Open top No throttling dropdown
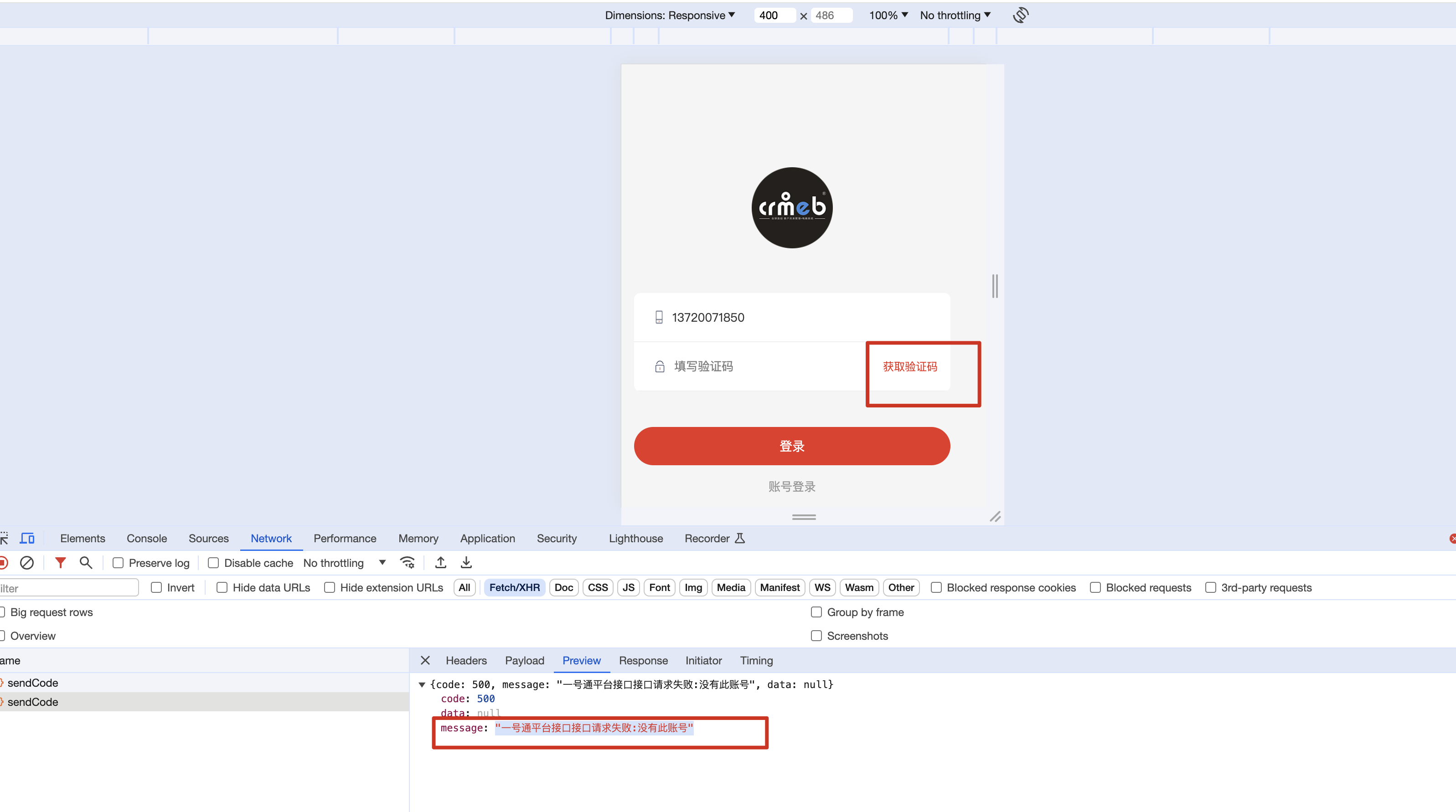 click(x=955, y=15)
